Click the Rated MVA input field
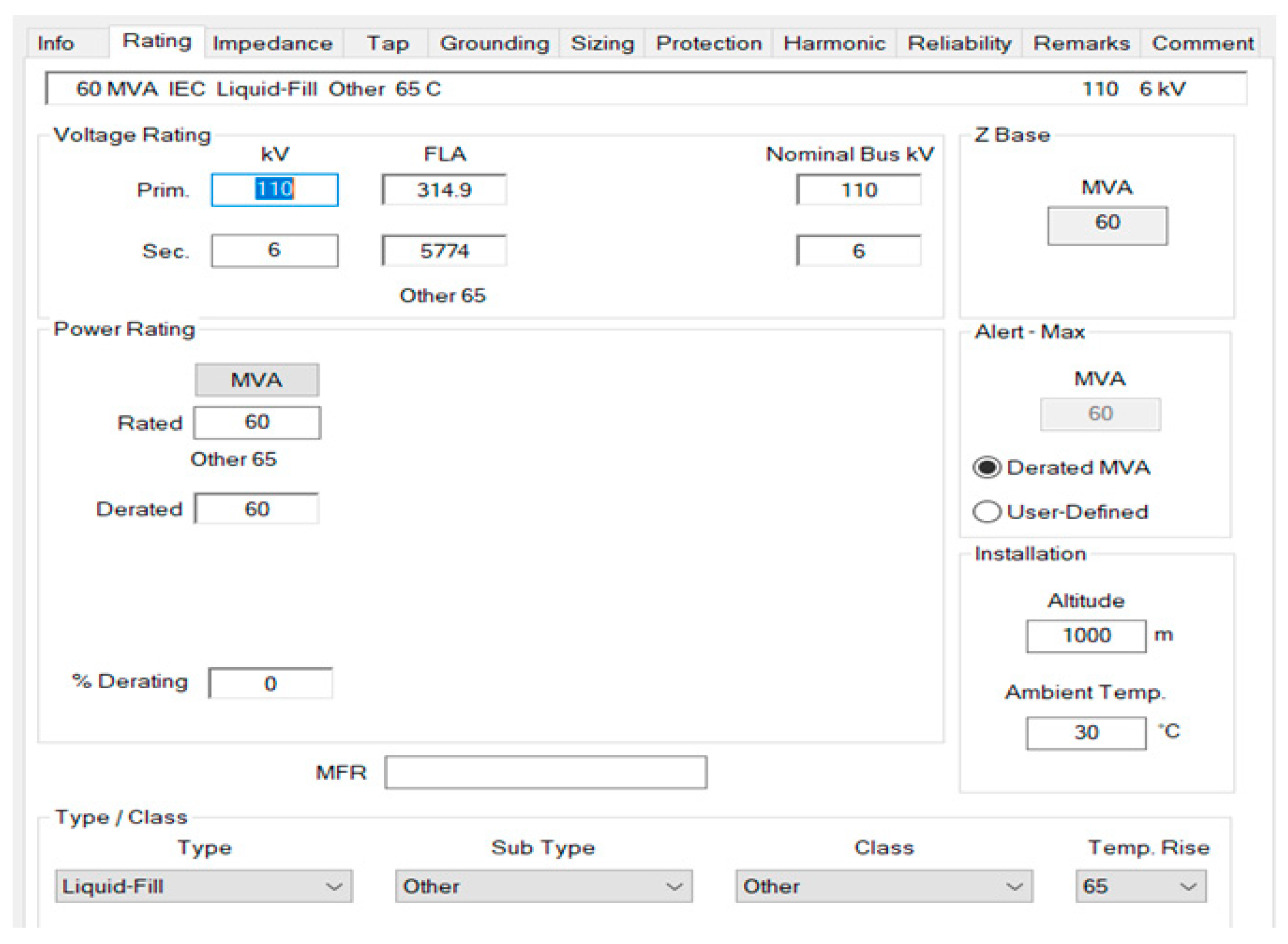 [x=257, y=422]
